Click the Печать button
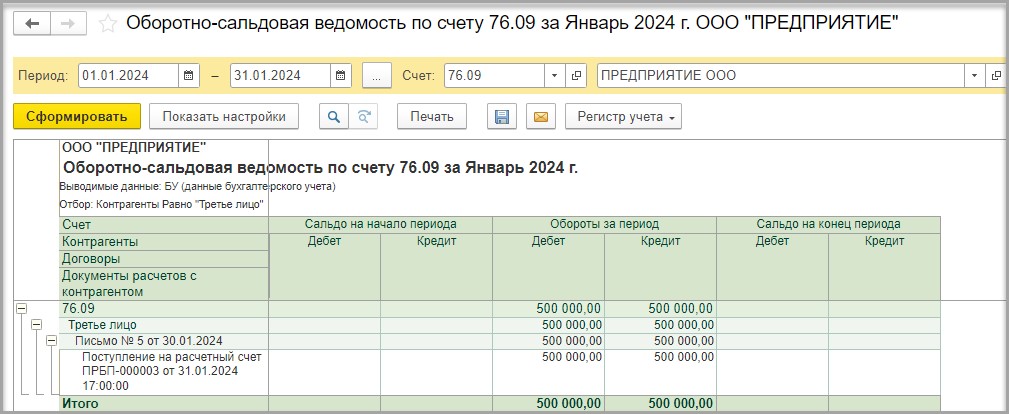This screenshot has width=1009, height=414. point(431,117)
